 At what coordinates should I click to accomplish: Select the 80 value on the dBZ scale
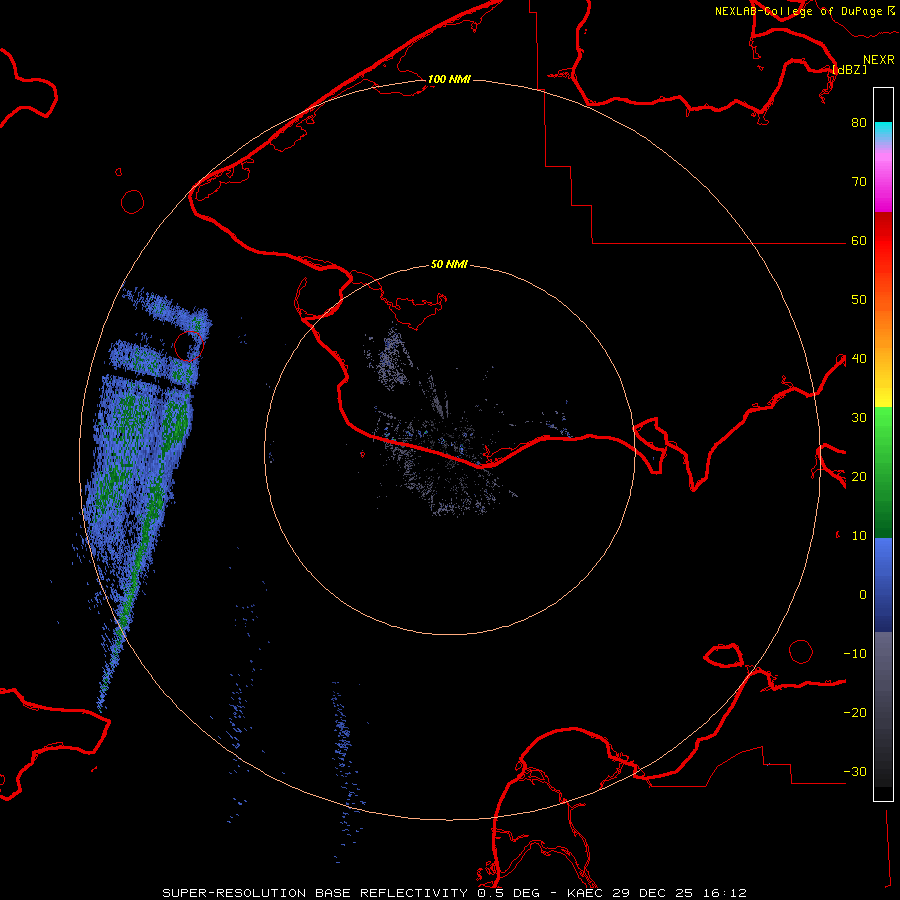[x=859, y=123]
